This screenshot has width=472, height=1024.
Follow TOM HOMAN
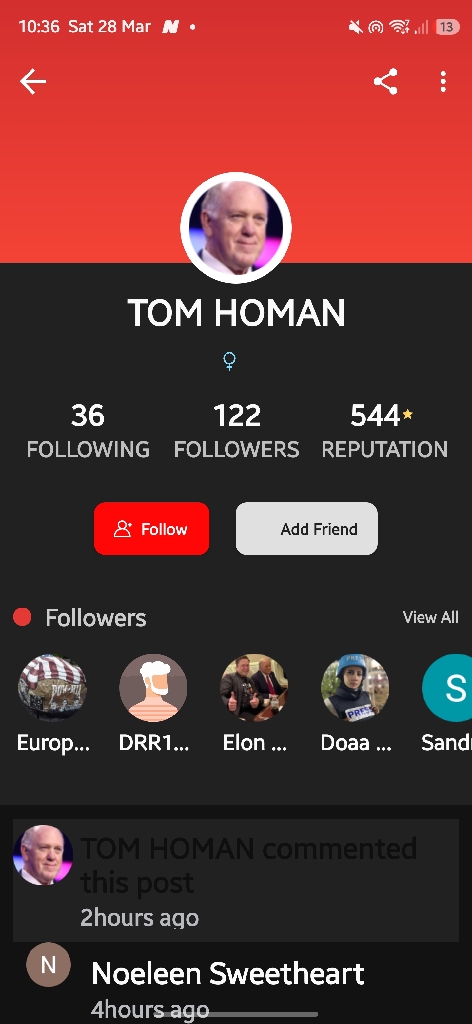151,528
